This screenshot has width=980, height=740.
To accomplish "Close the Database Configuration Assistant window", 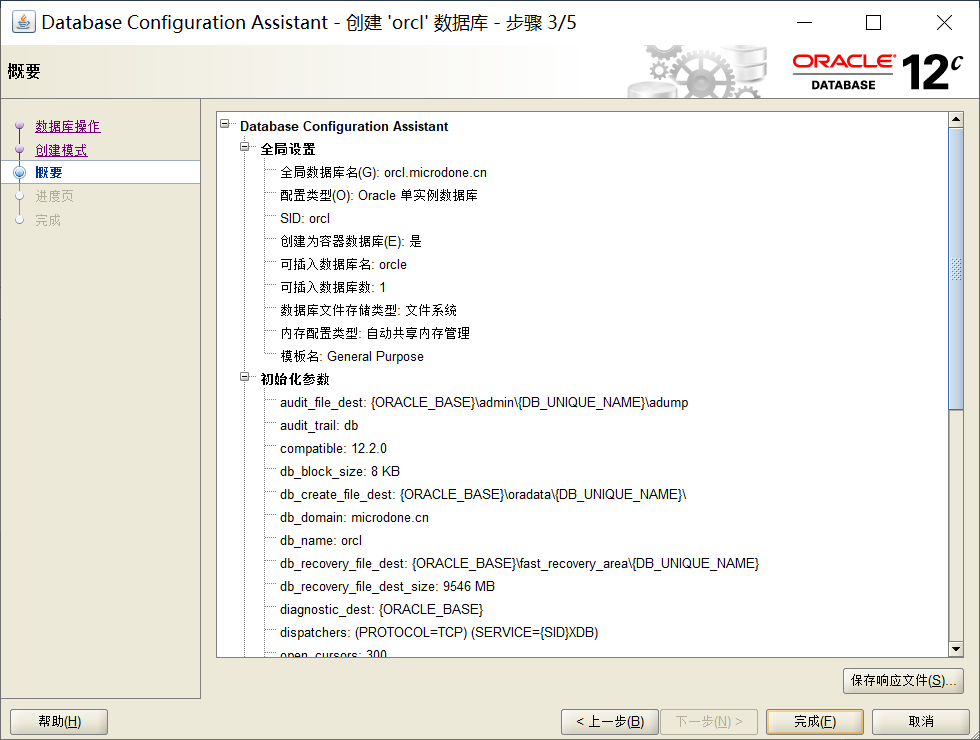I will tap(944, 22).
